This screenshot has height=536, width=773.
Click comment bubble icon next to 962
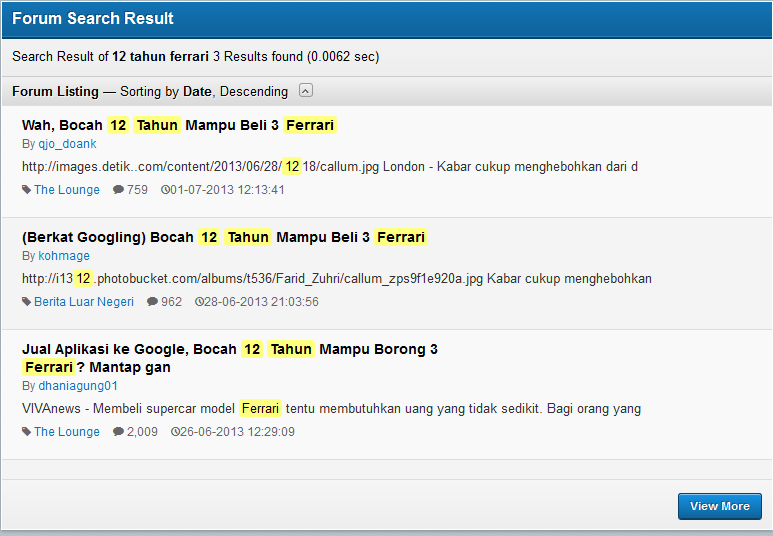152,302
